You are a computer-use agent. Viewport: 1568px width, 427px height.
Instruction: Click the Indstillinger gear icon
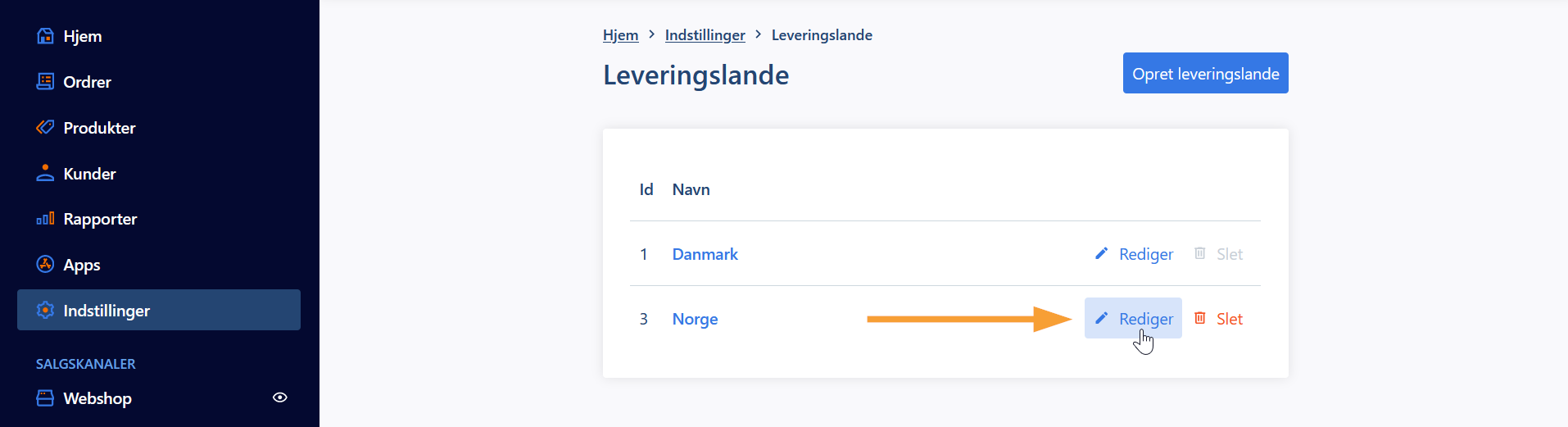(45, 310)
